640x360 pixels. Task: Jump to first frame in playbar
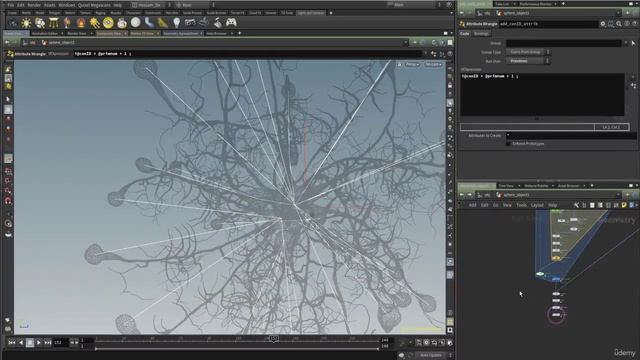tap(12, 342)
